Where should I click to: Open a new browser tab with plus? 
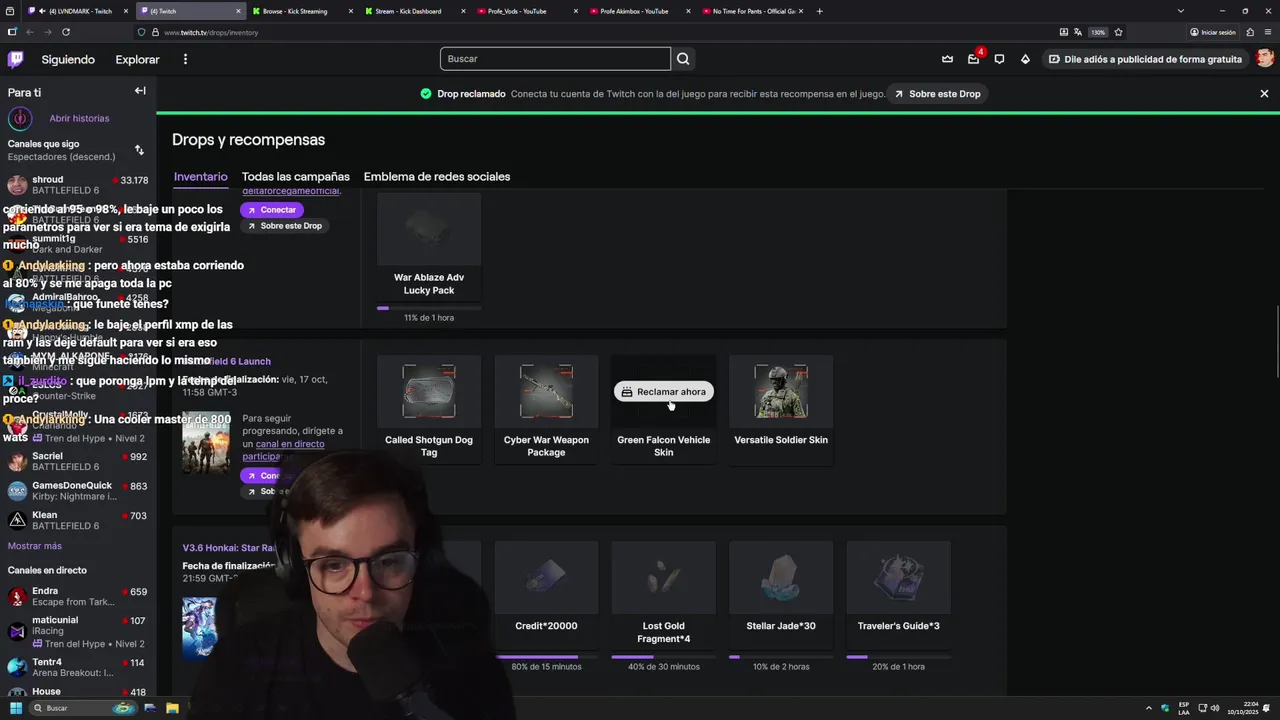pyautogui.click(x=820, y=11)
